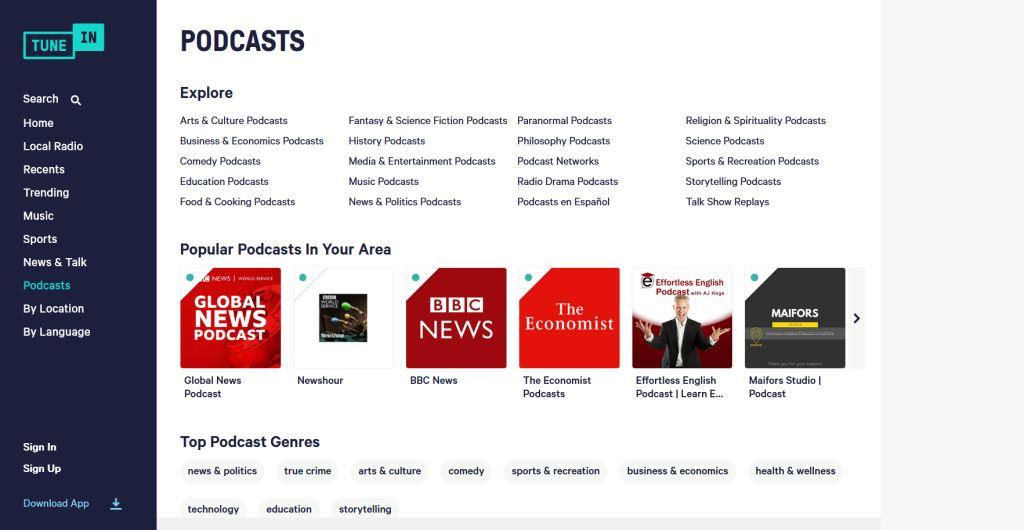The height and width of the screenshot is (530, 1024).
Task: Open Fantasy & Science Fiction Podcasts
Action: [428, 121]
